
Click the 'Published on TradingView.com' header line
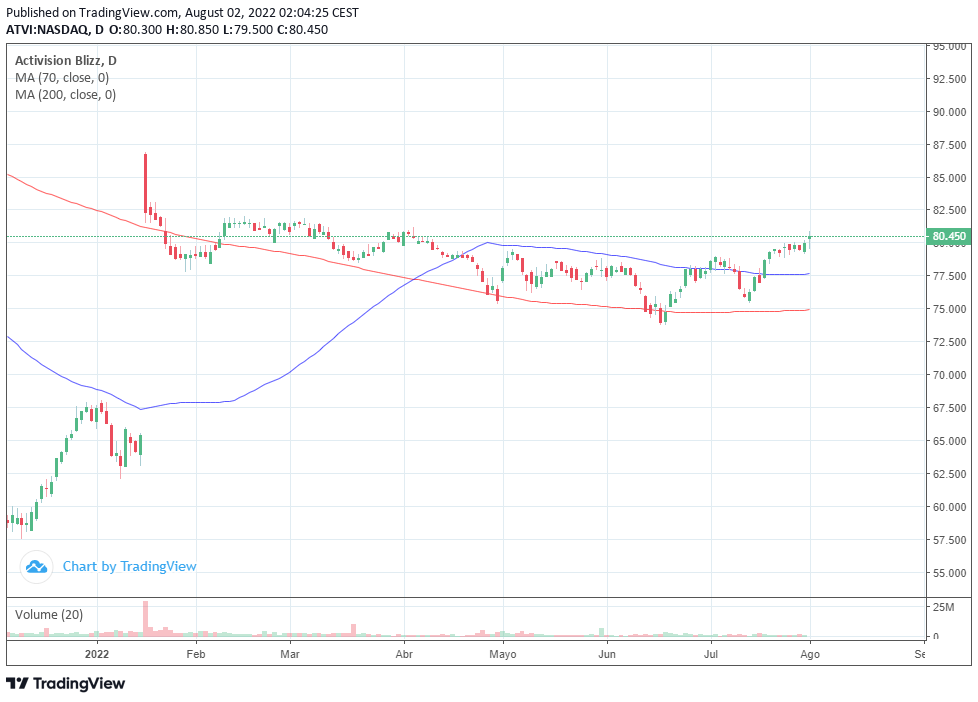pyautogui.click(x=182, y=12)
